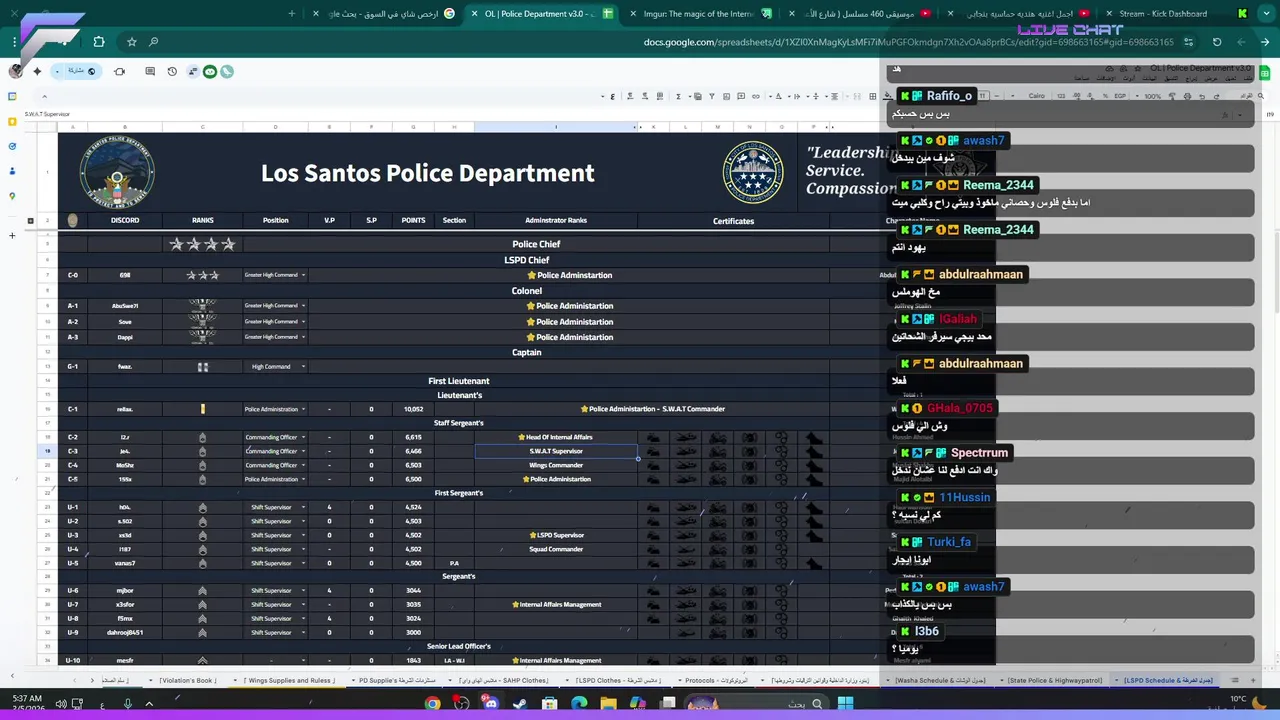
Task: Open the fill color bucket in toolbar
Action: tap(887, 96)
